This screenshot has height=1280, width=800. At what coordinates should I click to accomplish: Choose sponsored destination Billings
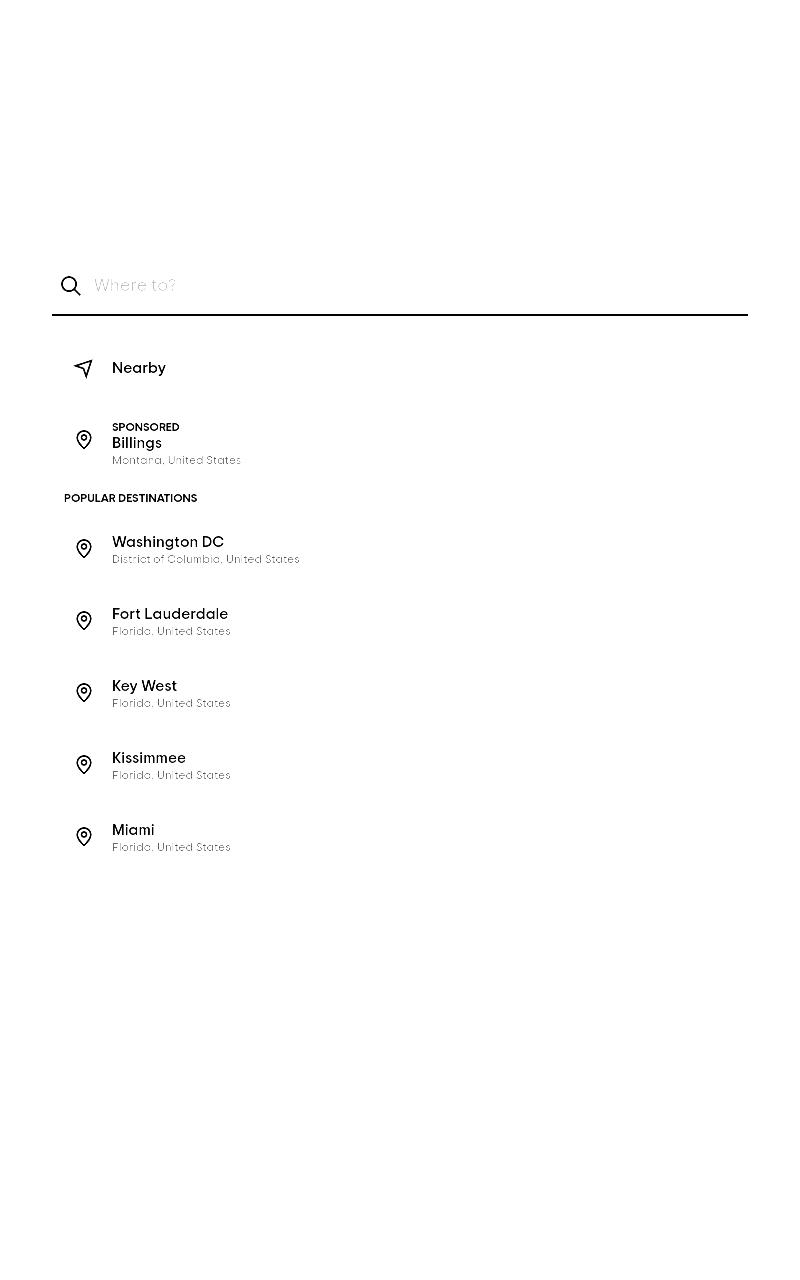click(x=400, y=443)
